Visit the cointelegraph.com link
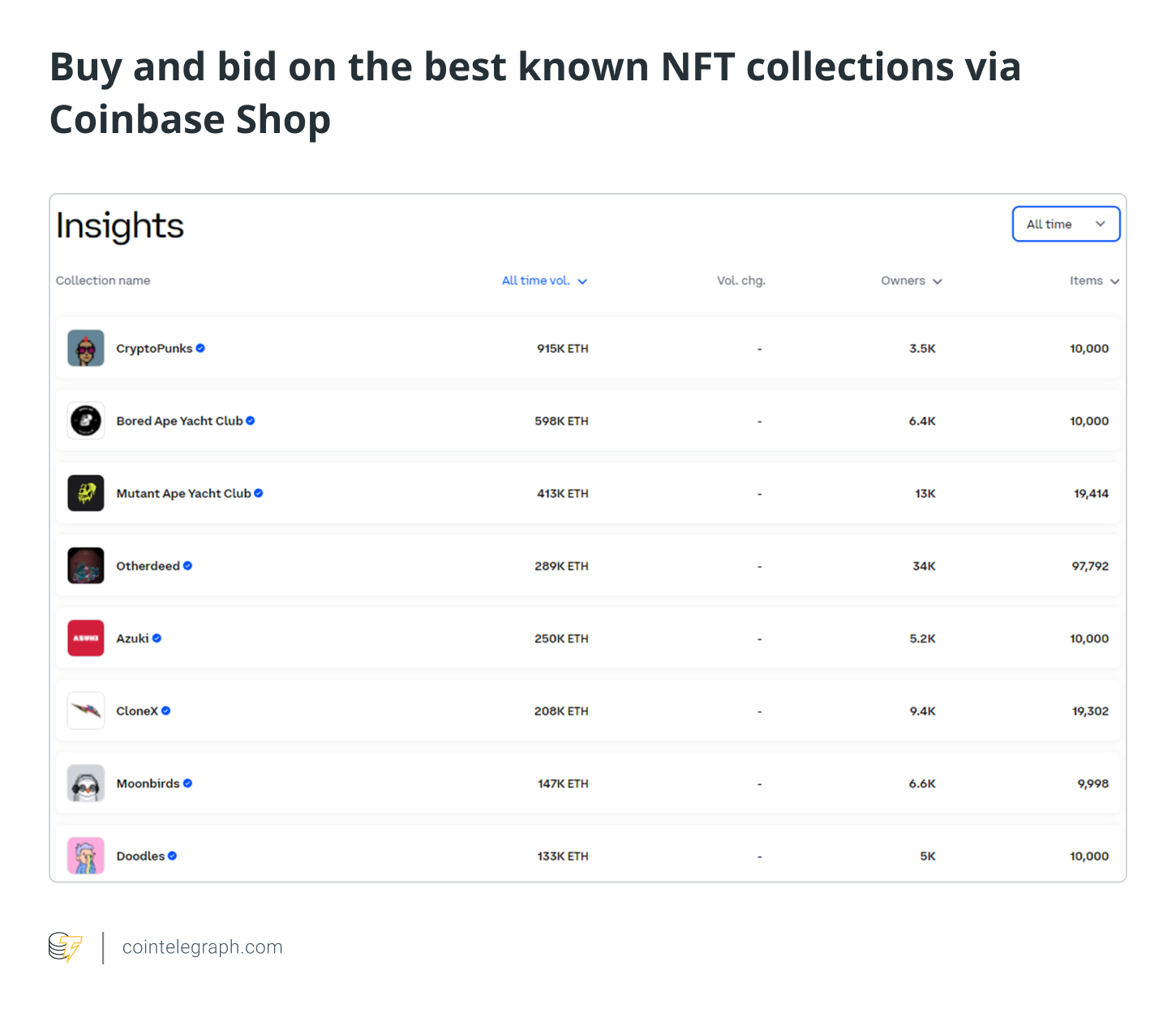The width and height of the screenshot is (1176, 1013). coord(202,947)
